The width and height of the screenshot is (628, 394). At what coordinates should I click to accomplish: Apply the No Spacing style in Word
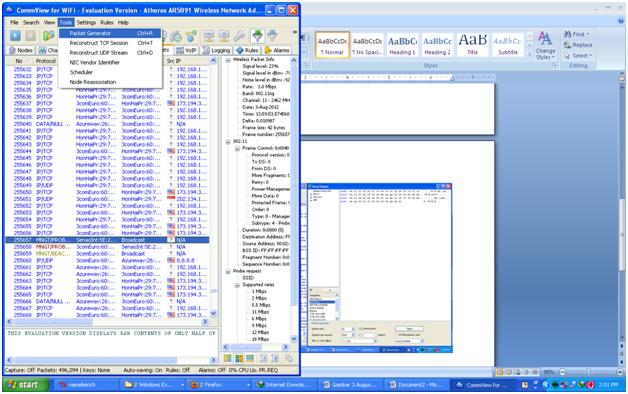click(367, 45)
